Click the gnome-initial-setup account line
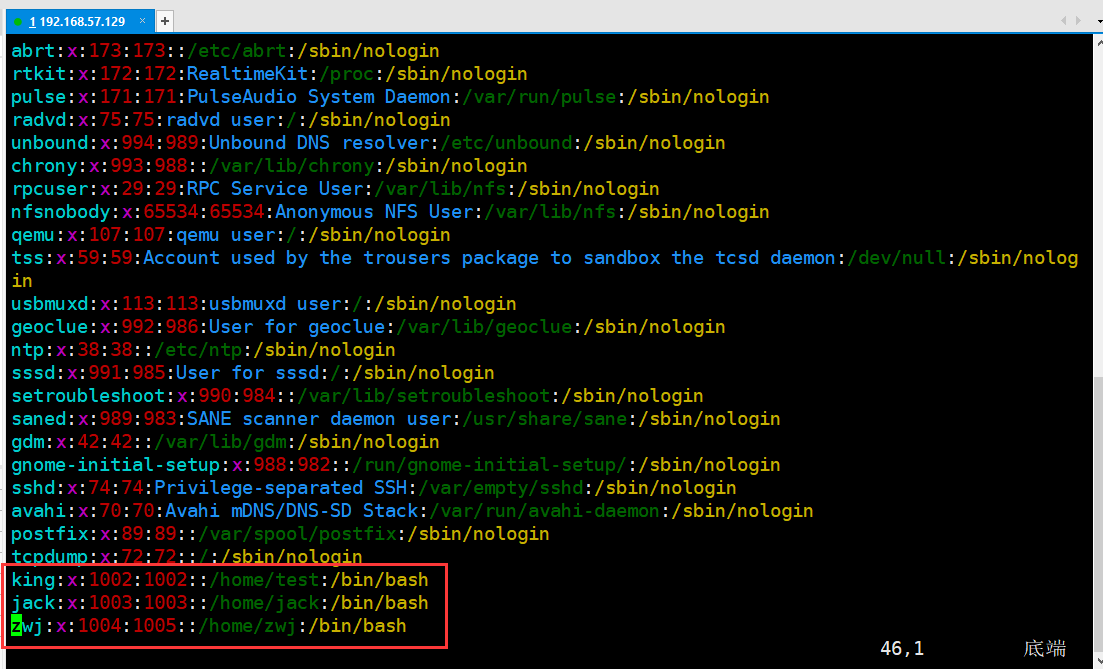1103x669 pixels. [396, 465]
